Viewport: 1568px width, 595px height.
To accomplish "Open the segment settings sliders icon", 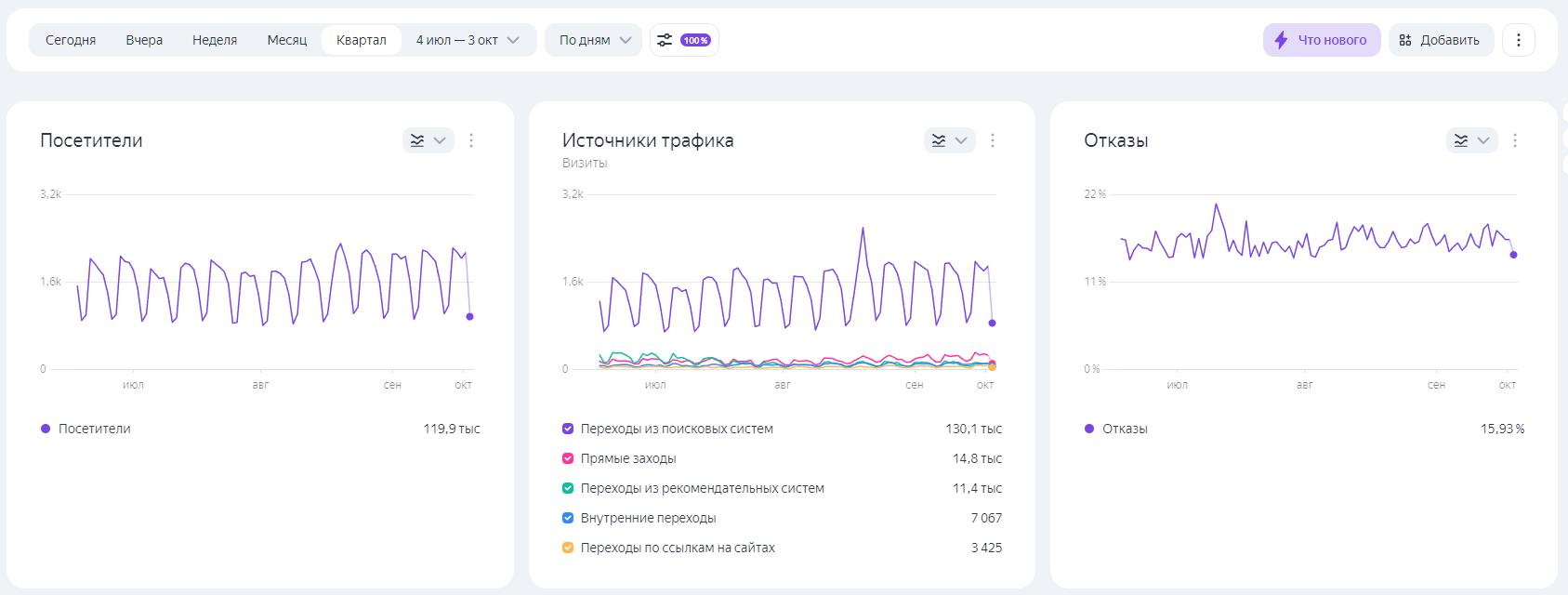I will pyautogui.click(x=665, y=40).
